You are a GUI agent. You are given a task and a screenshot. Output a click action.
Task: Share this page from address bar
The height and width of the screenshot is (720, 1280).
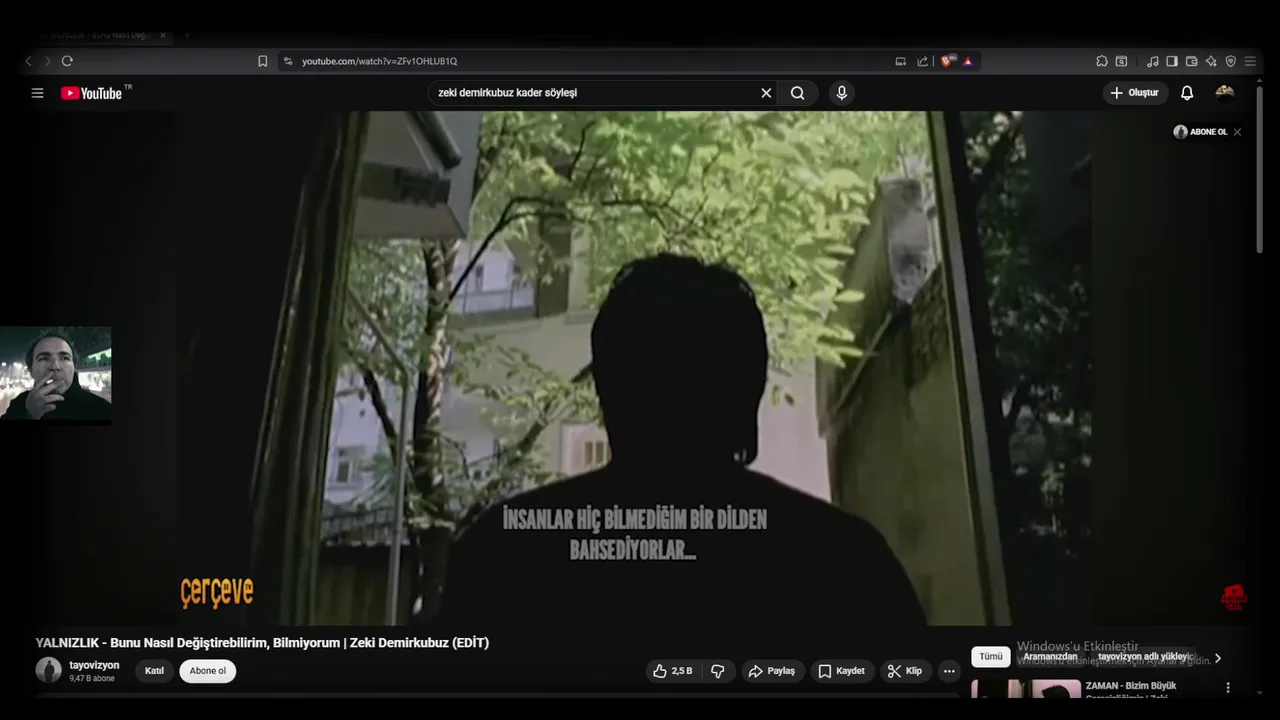pos(922,61)
